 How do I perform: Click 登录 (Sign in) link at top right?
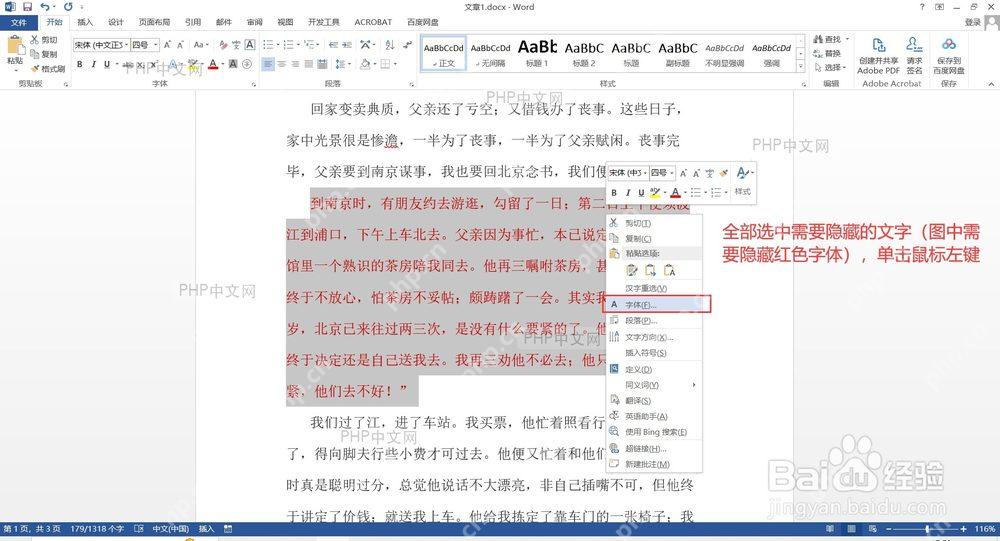(x=973, y=22)
